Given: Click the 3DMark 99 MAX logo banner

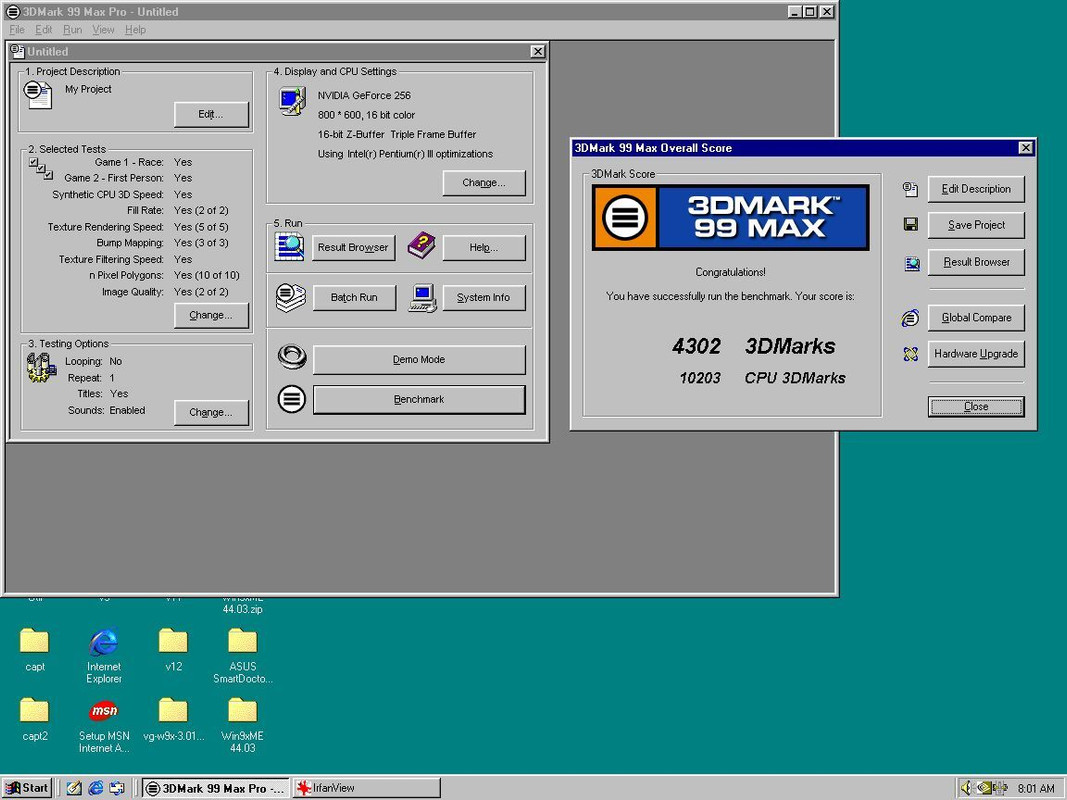Looking at the screenshot, I should pyautogui.click(x=730, y=218).
